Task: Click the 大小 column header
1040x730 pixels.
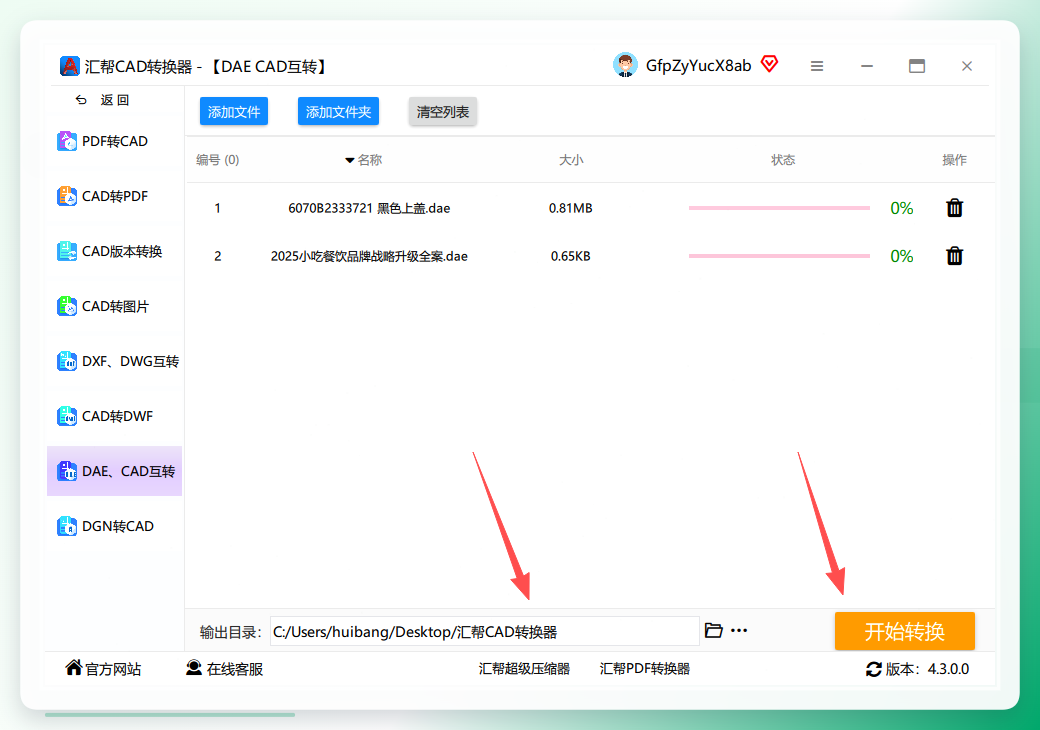Action: 570,160
